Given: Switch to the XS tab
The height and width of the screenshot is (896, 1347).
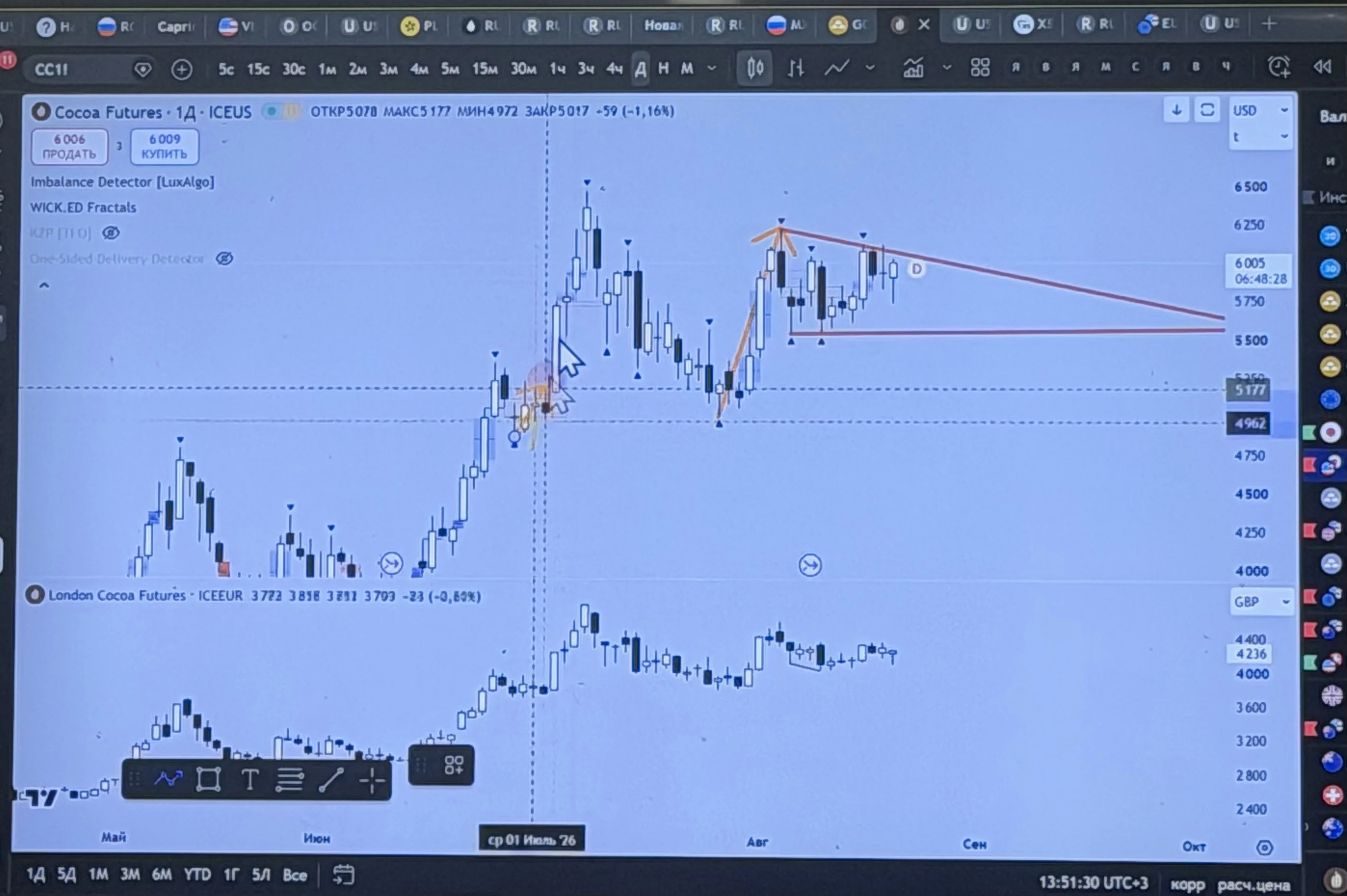Looking at the screenshot, I should (1033, 24).
